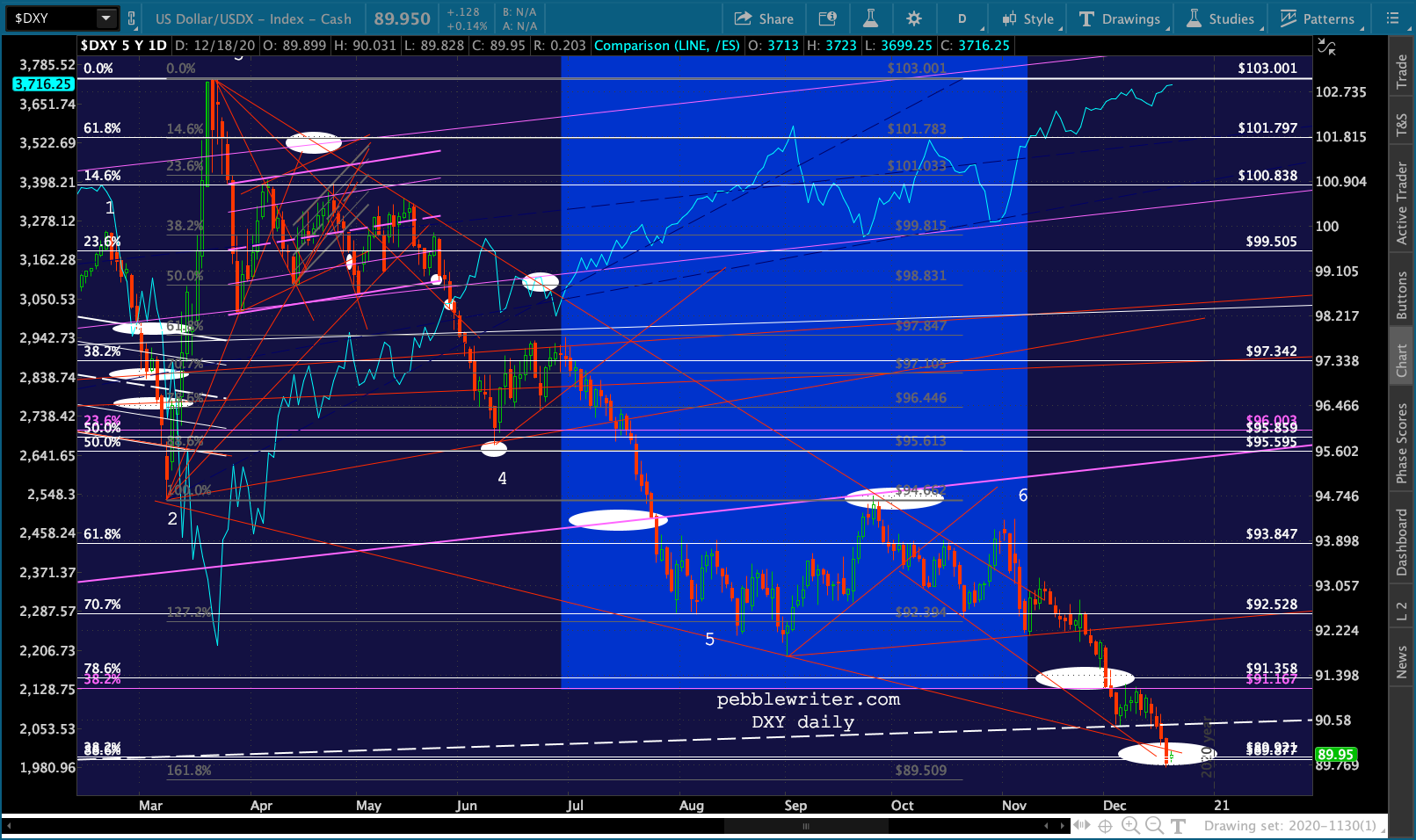Click the $92.528 Fibonacci level label
This screenshot has height=840, width=1416.
[1271, 604]
